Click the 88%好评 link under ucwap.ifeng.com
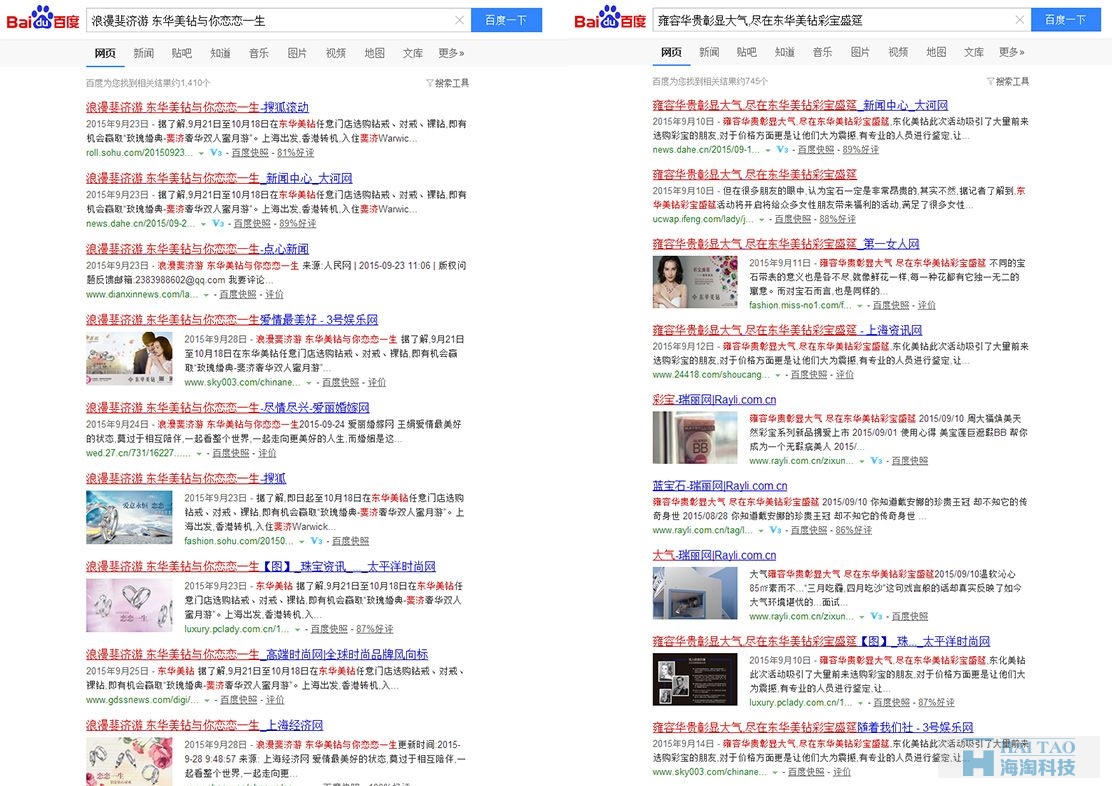The height and width of the screenshot is (786, 1112). (x=838, y=220)
